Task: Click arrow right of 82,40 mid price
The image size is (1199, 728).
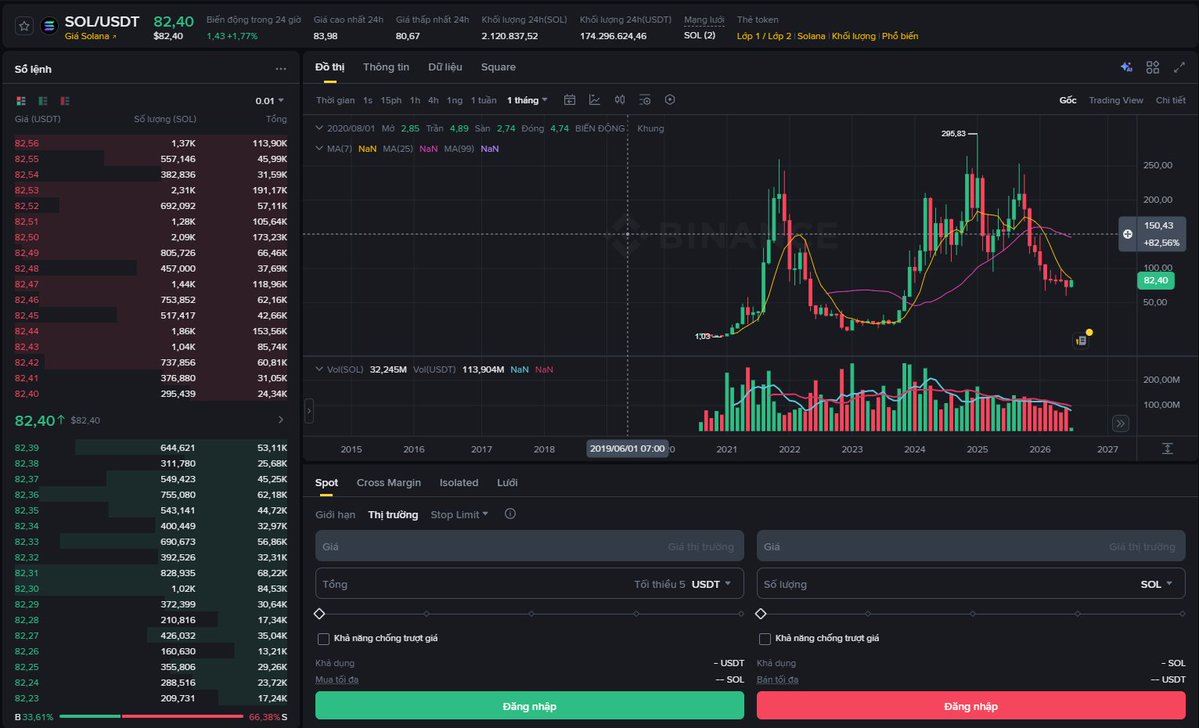Action: tap(281, 420)
